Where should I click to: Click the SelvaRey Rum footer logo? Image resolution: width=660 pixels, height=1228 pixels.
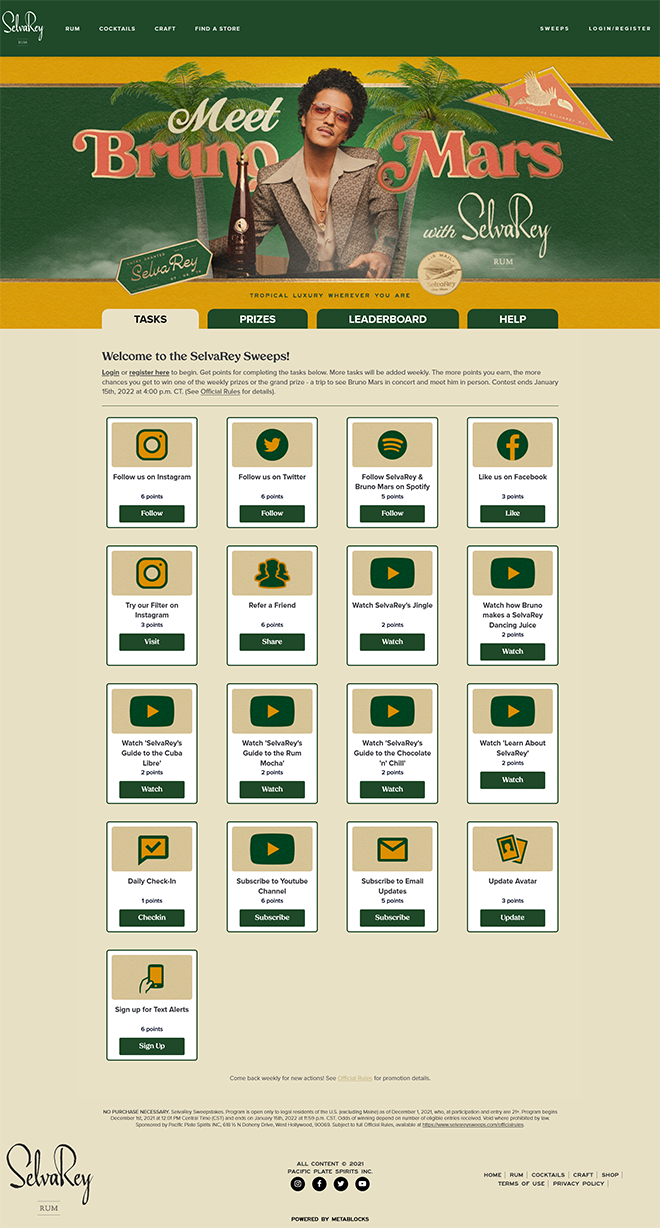[x=48, y=1178]
